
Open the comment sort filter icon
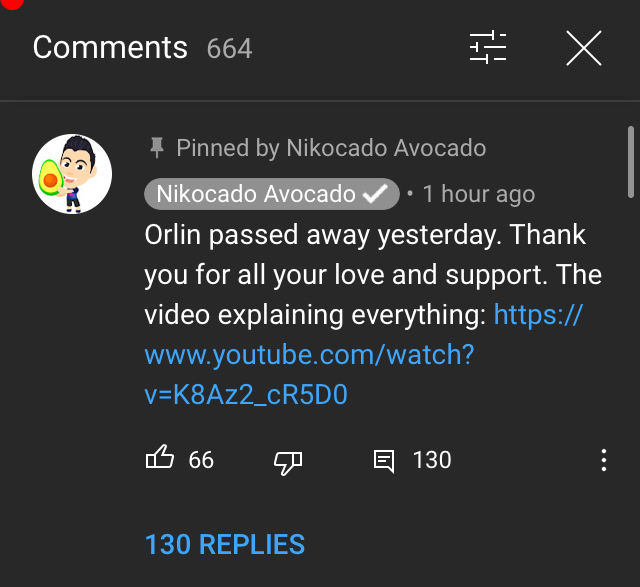[x=488, y=47]
